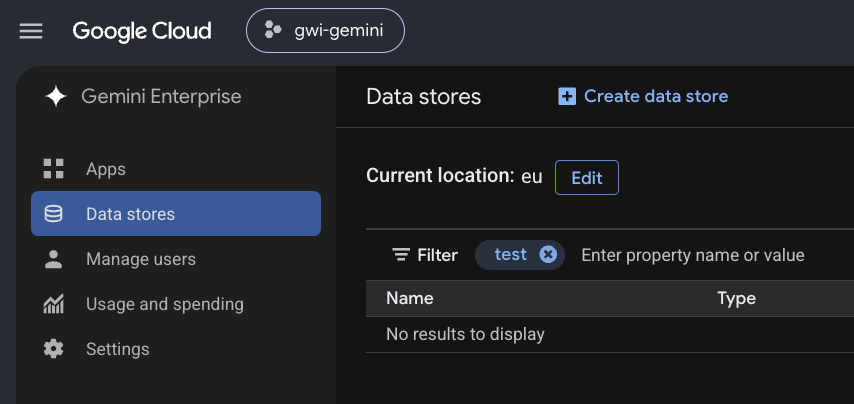Edit the current location
Screen dimensions: 854x404
(587, 177)
